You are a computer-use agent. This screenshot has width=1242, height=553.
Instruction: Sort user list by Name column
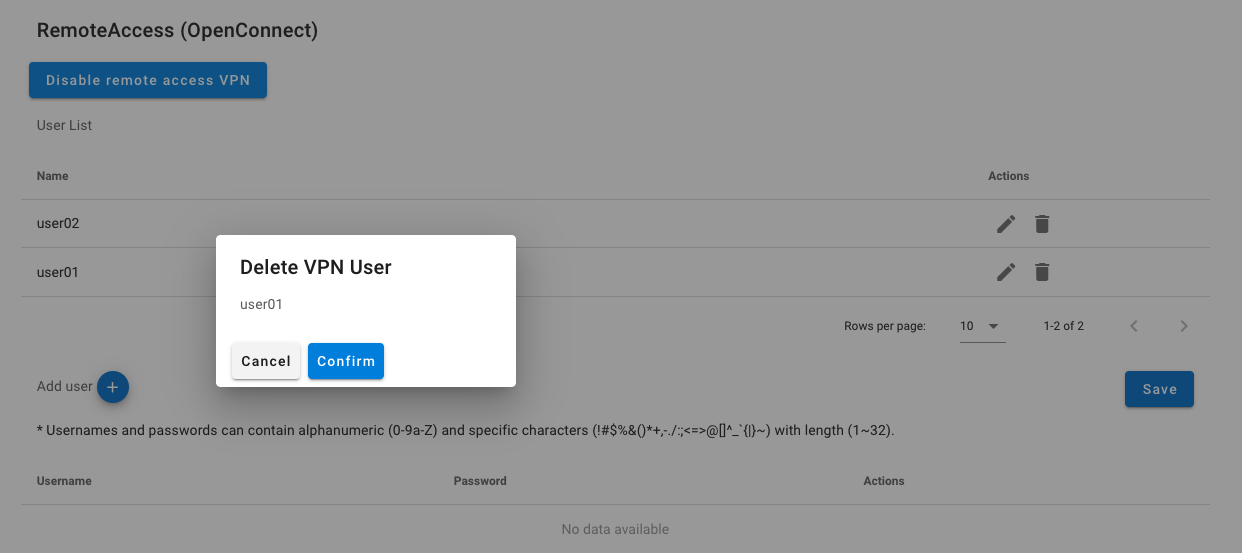[x=53, y=176]
